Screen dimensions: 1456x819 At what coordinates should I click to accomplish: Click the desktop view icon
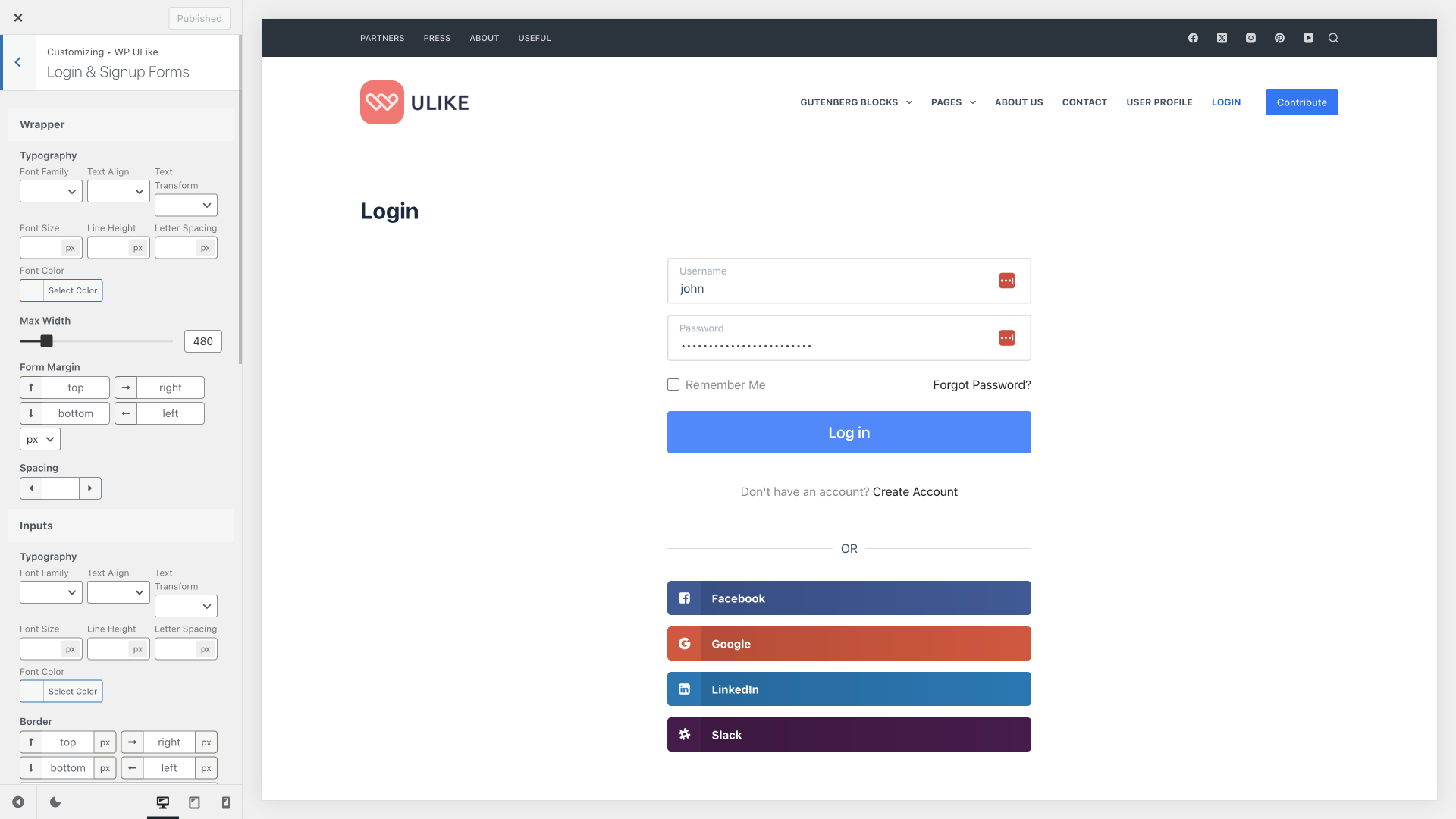[x=163, y=802]
